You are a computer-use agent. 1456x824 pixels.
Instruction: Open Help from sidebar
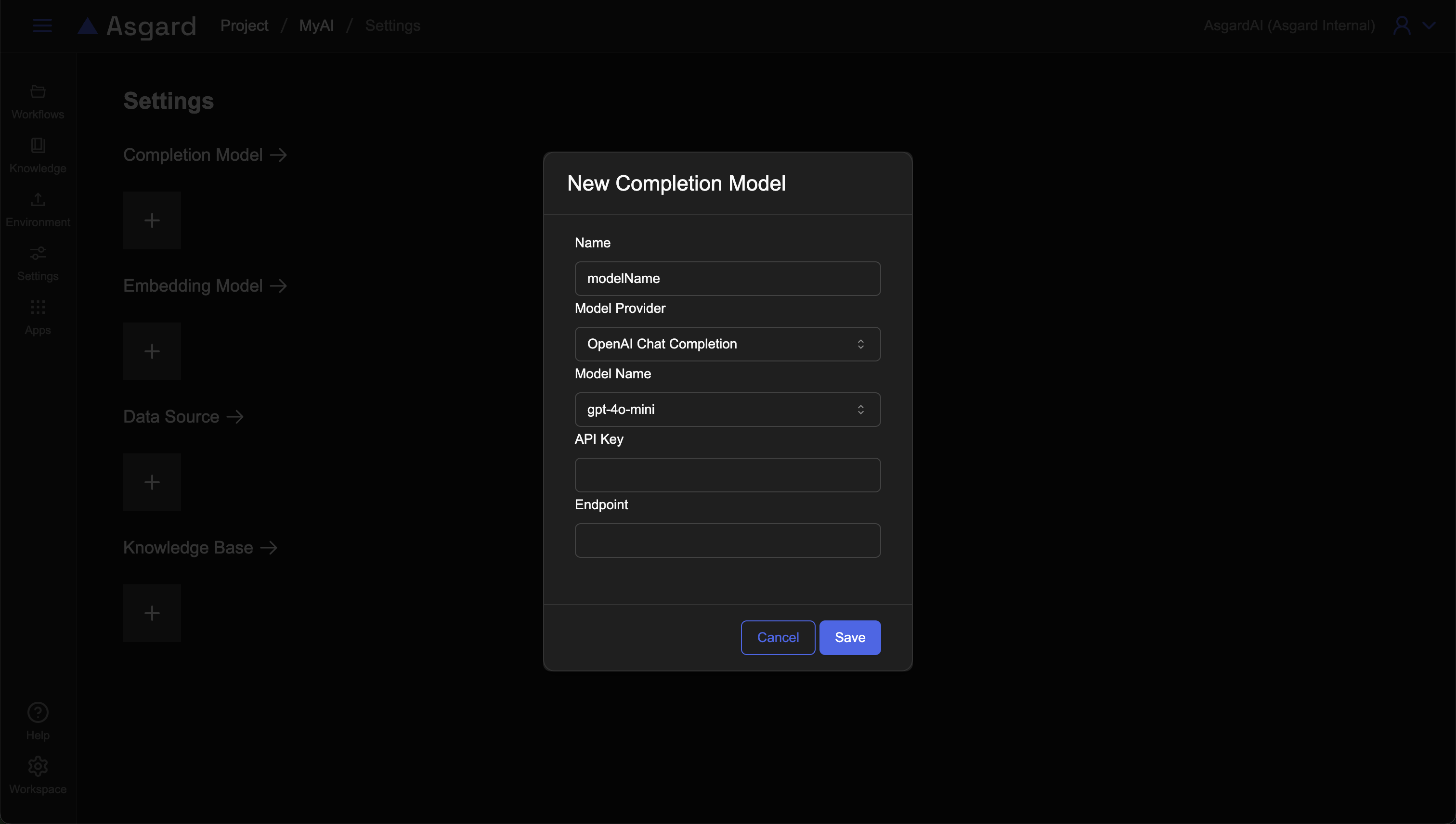[38, 721]
